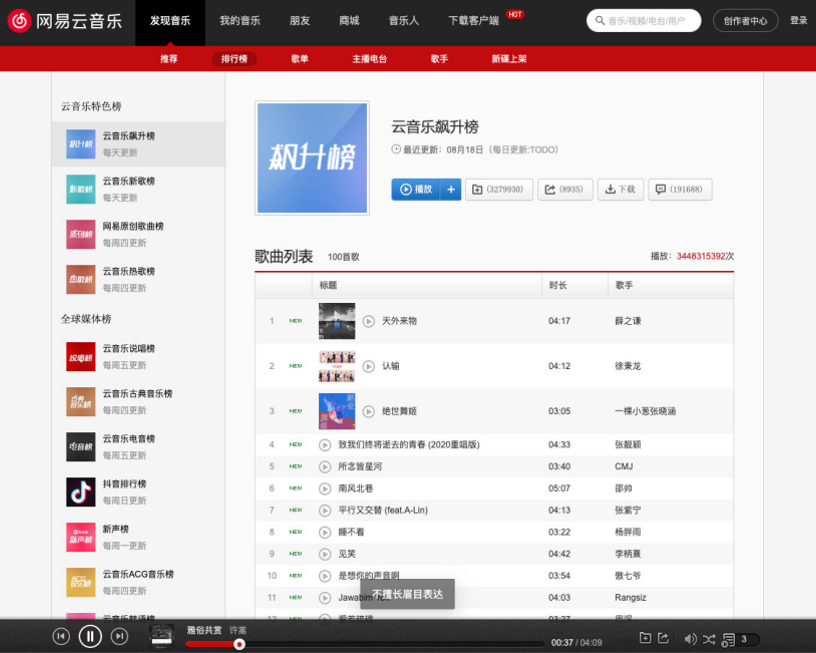Select 推荐 sub-navigation tab
816x653 pixels.
[169, 59]
